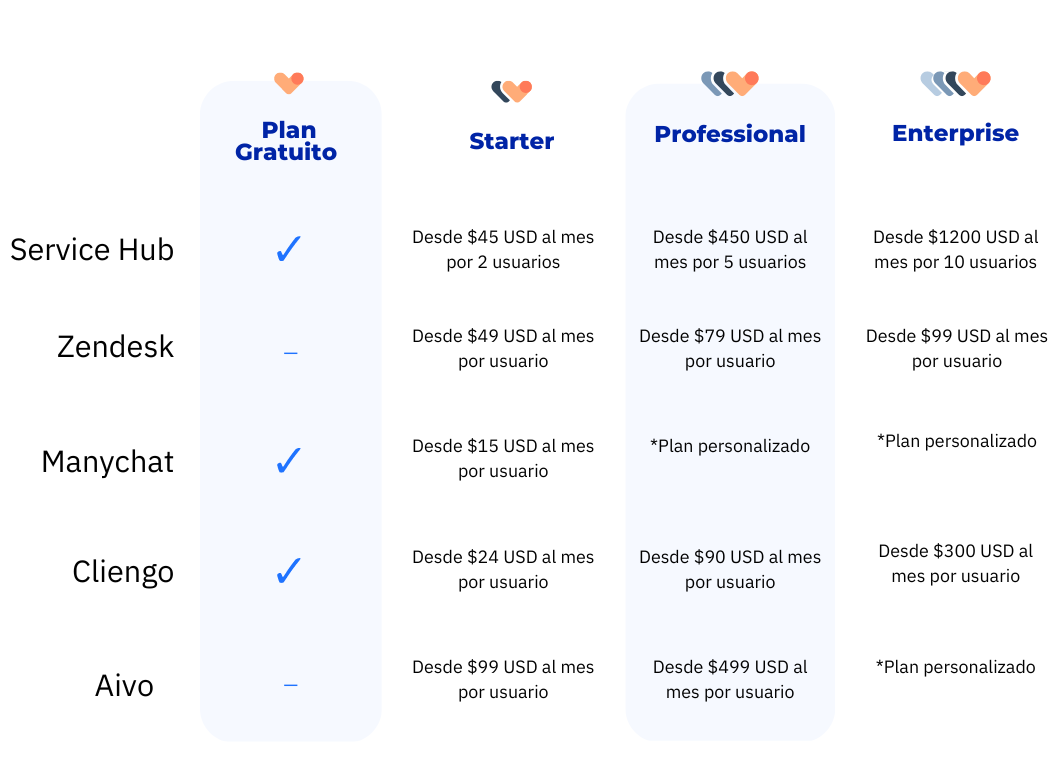The width and height of the screenshot is (1056, 759).
Task: Click the Zendesk free plan dash
Action: coord(290,353)
